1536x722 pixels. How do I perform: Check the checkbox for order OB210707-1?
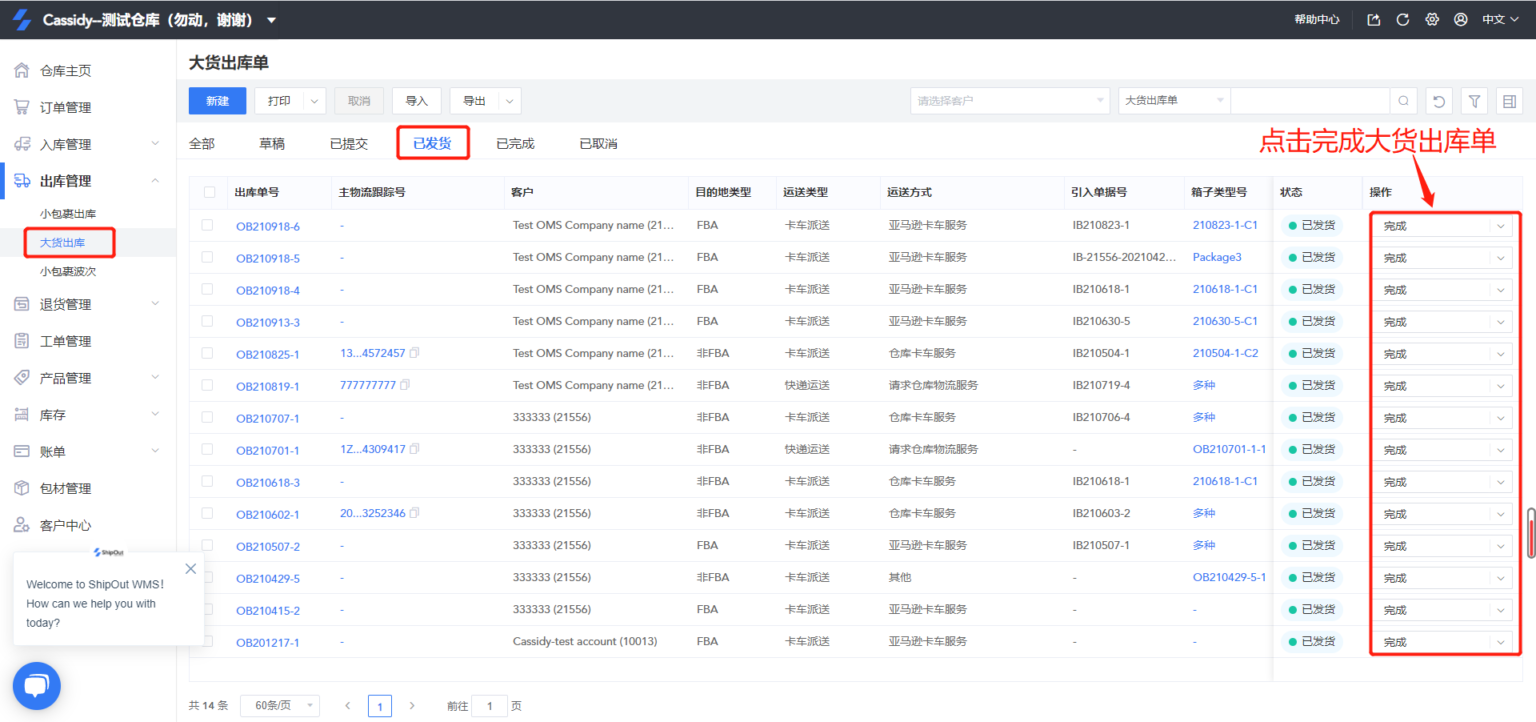(x=209, y=417)
